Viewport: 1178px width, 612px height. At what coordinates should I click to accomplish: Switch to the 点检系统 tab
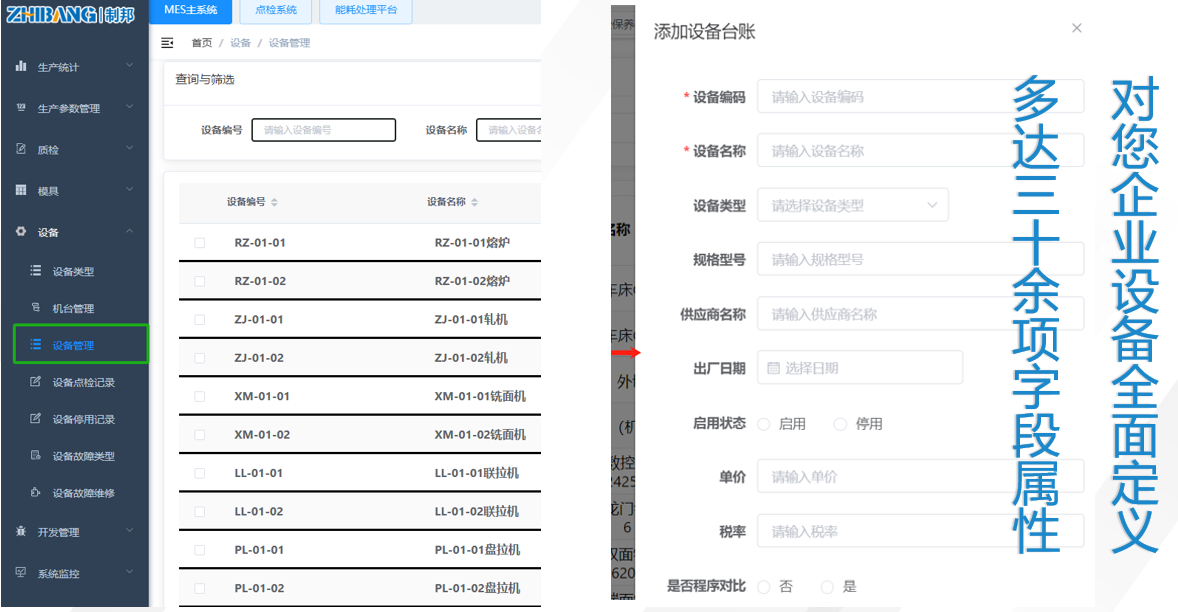coord(275,12)
